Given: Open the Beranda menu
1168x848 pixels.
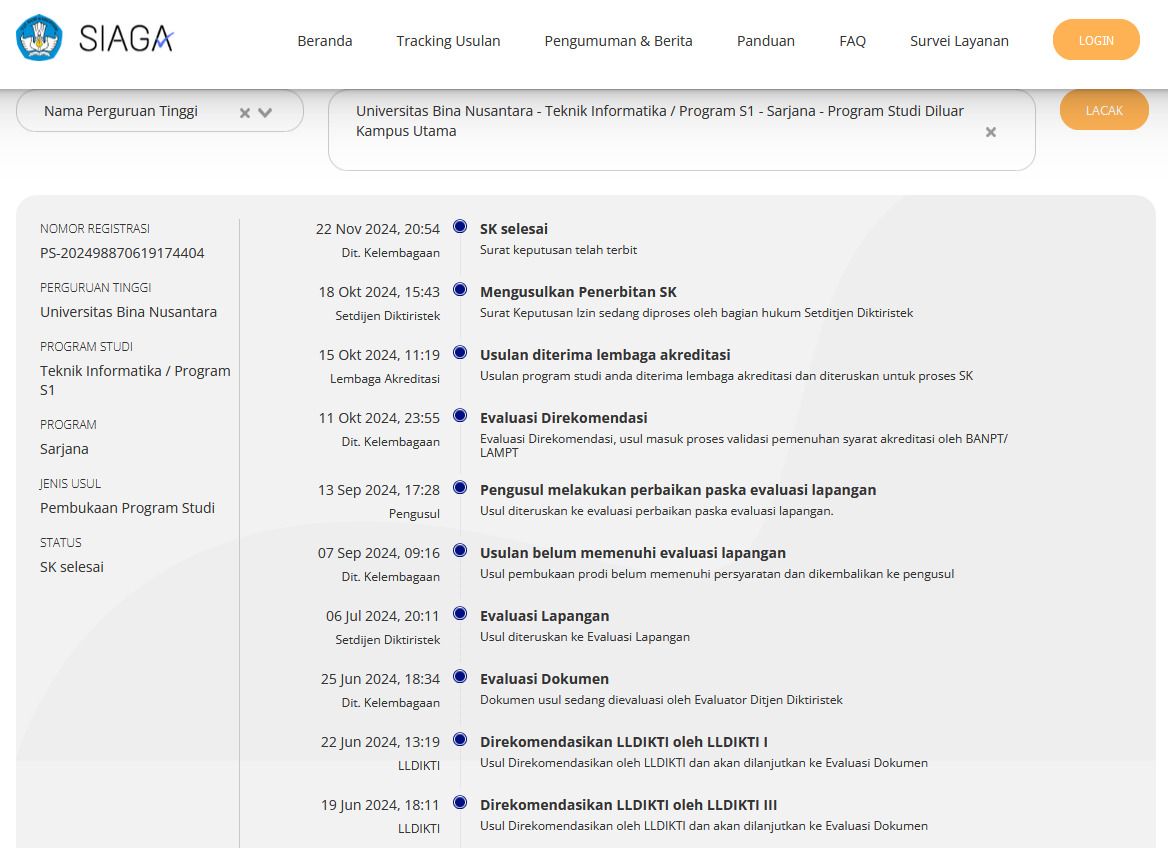Looking at the screenshot, I should click(325, 41).
